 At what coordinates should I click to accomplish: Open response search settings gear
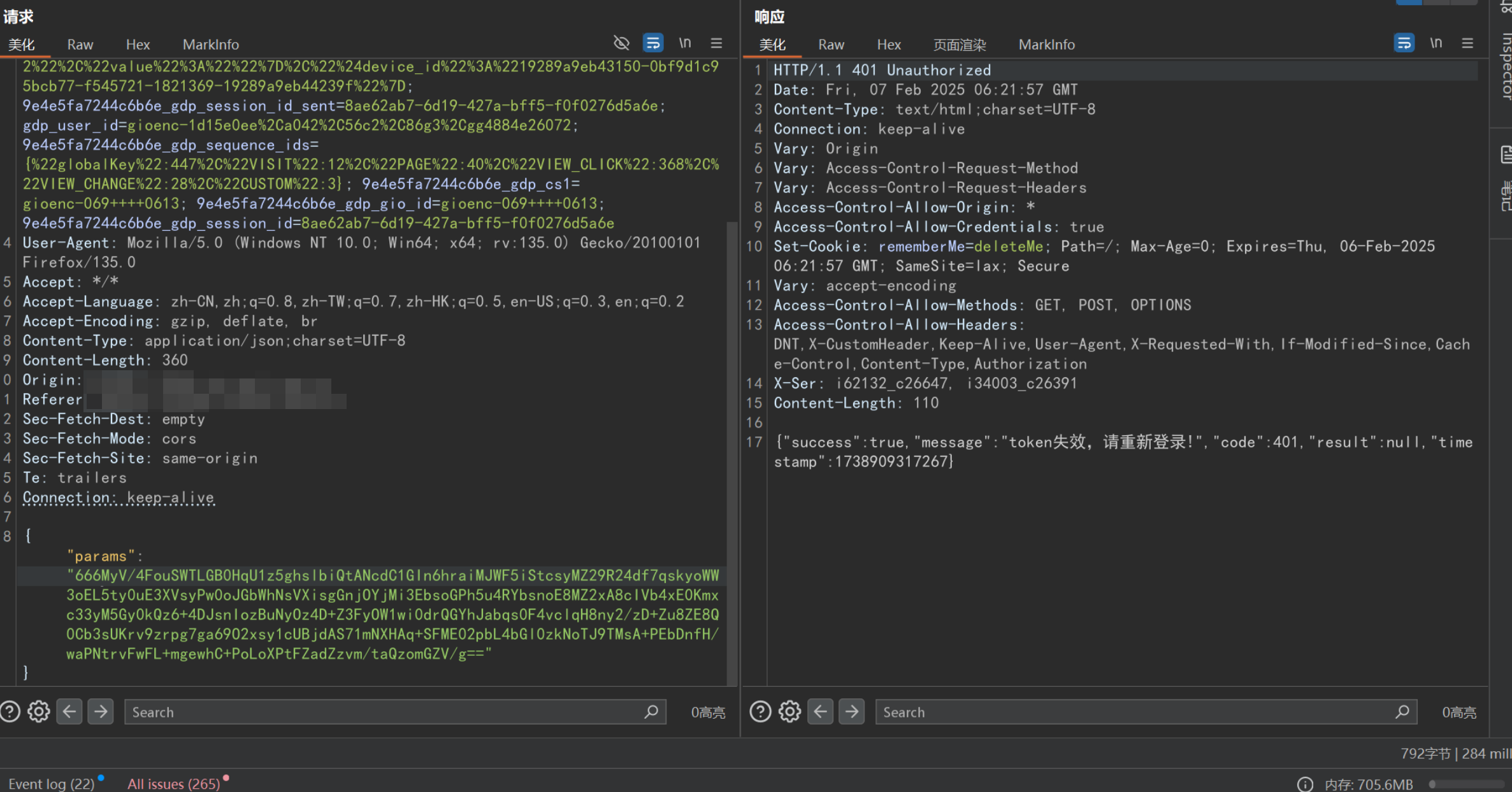(789, 711)
